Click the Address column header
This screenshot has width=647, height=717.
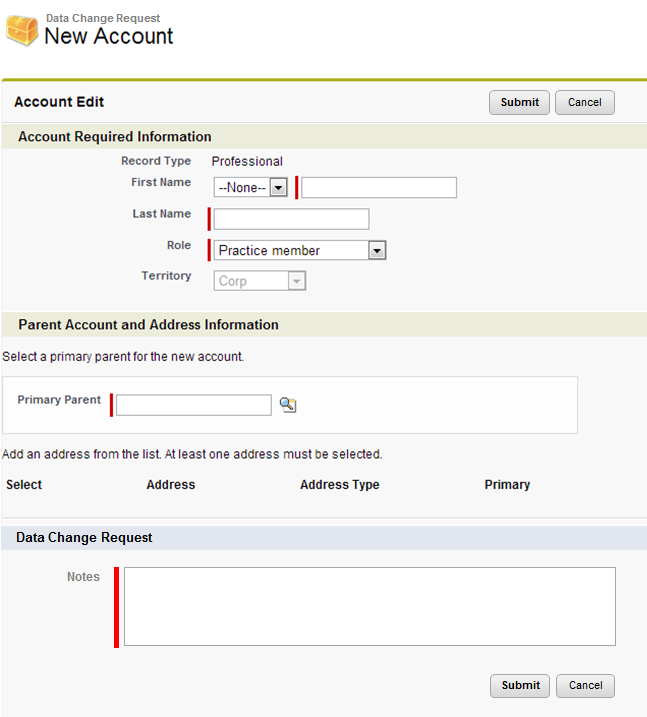(171, 484)
